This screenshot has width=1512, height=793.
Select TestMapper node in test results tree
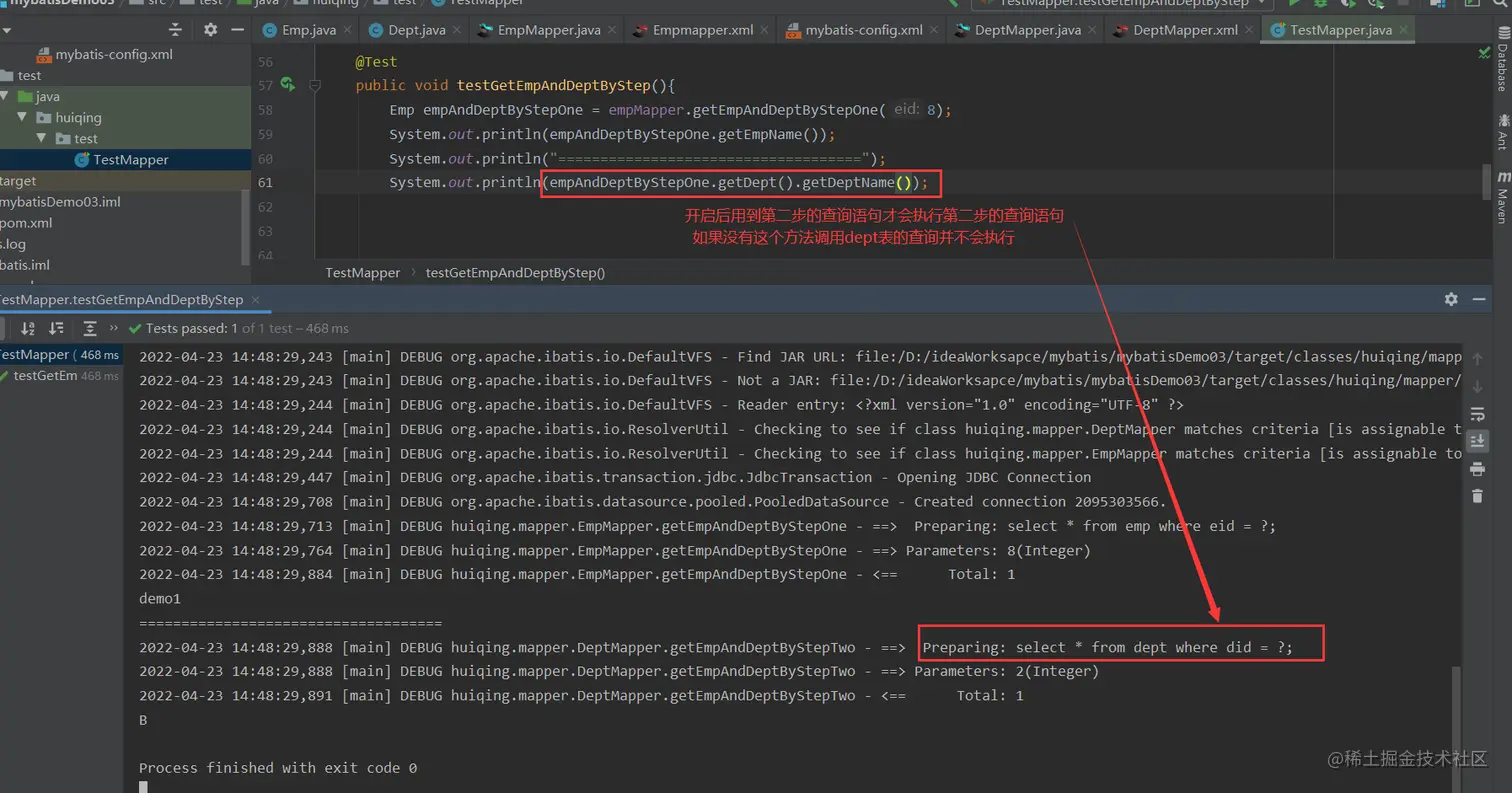click(60, 355)
